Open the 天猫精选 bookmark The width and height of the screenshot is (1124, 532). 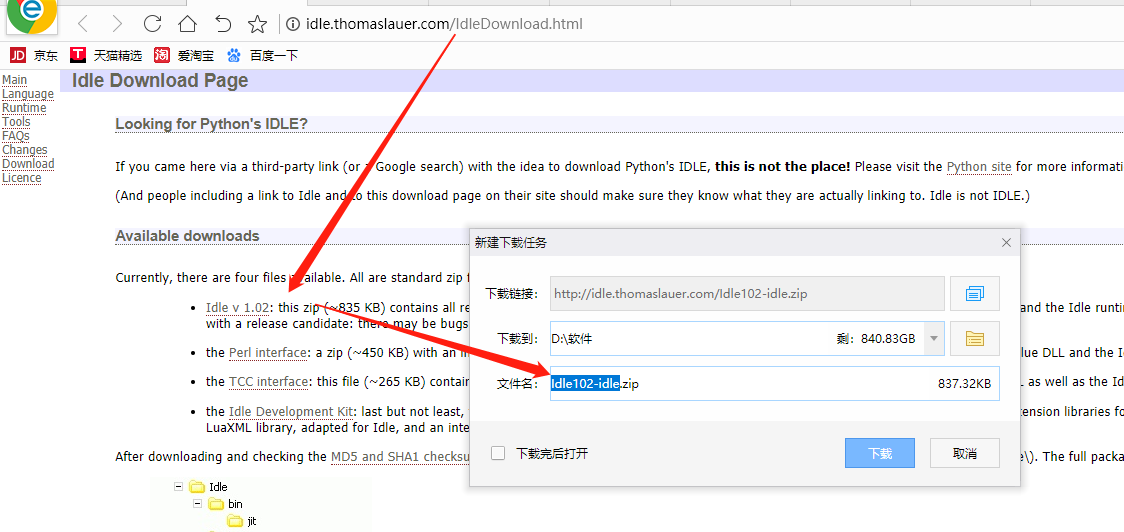[106, 55]
